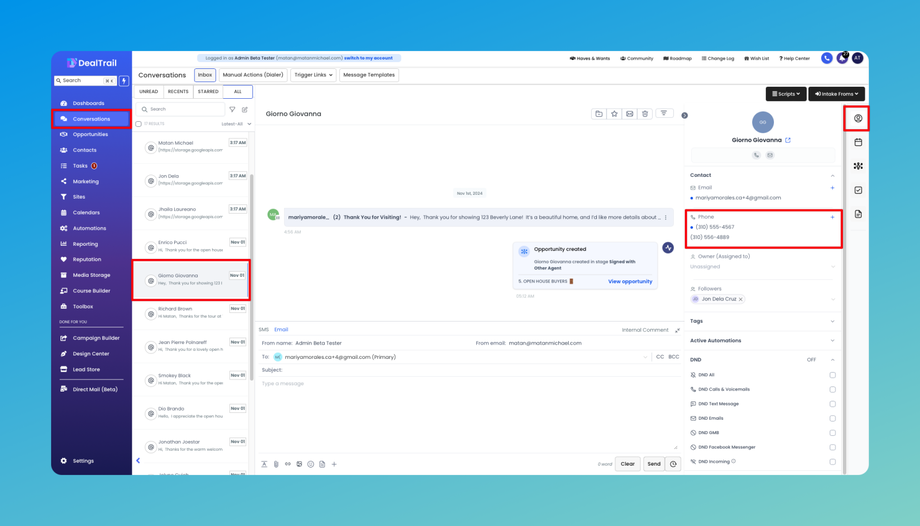Open the calendar icon in the right rail
This screenshot has width=920, height=526.
click(x=858, y=142)
